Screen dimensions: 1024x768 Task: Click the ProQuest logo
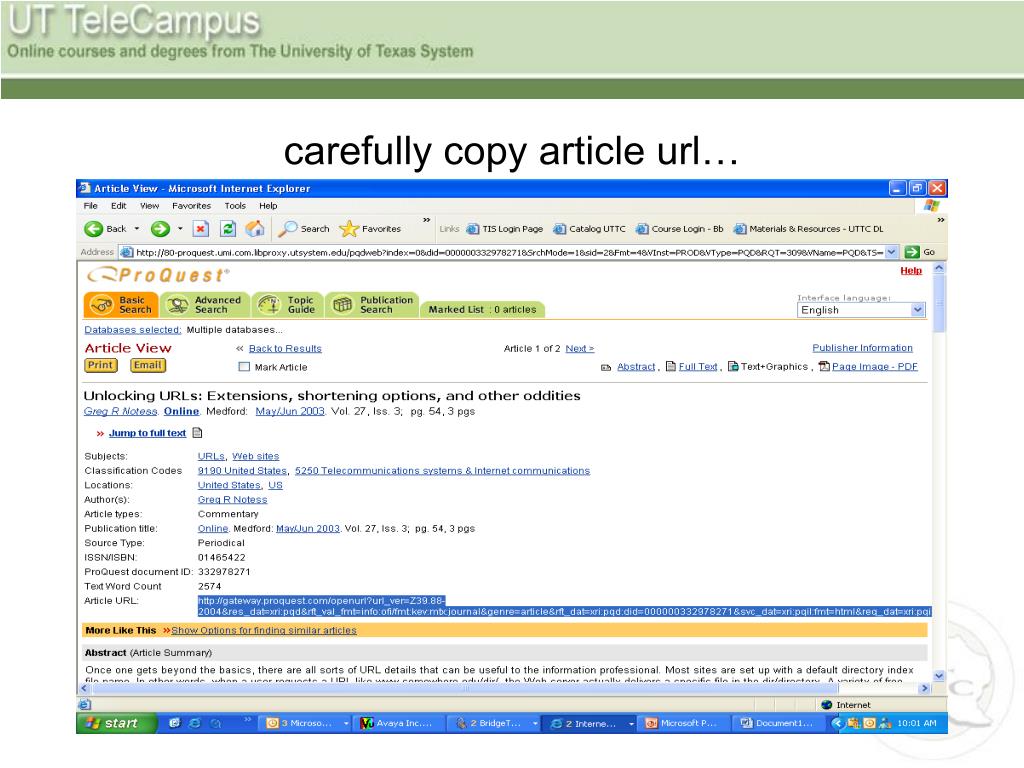pos(159,275)
